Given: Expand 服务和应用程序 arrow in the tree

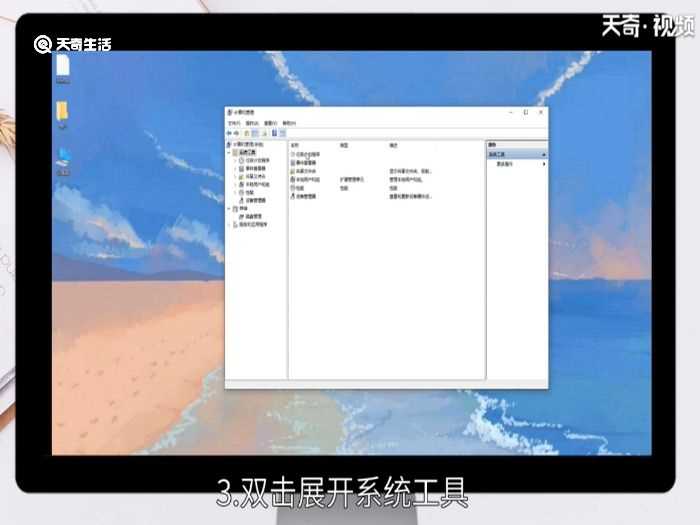Looking at the screenshot, I should 229,225.
